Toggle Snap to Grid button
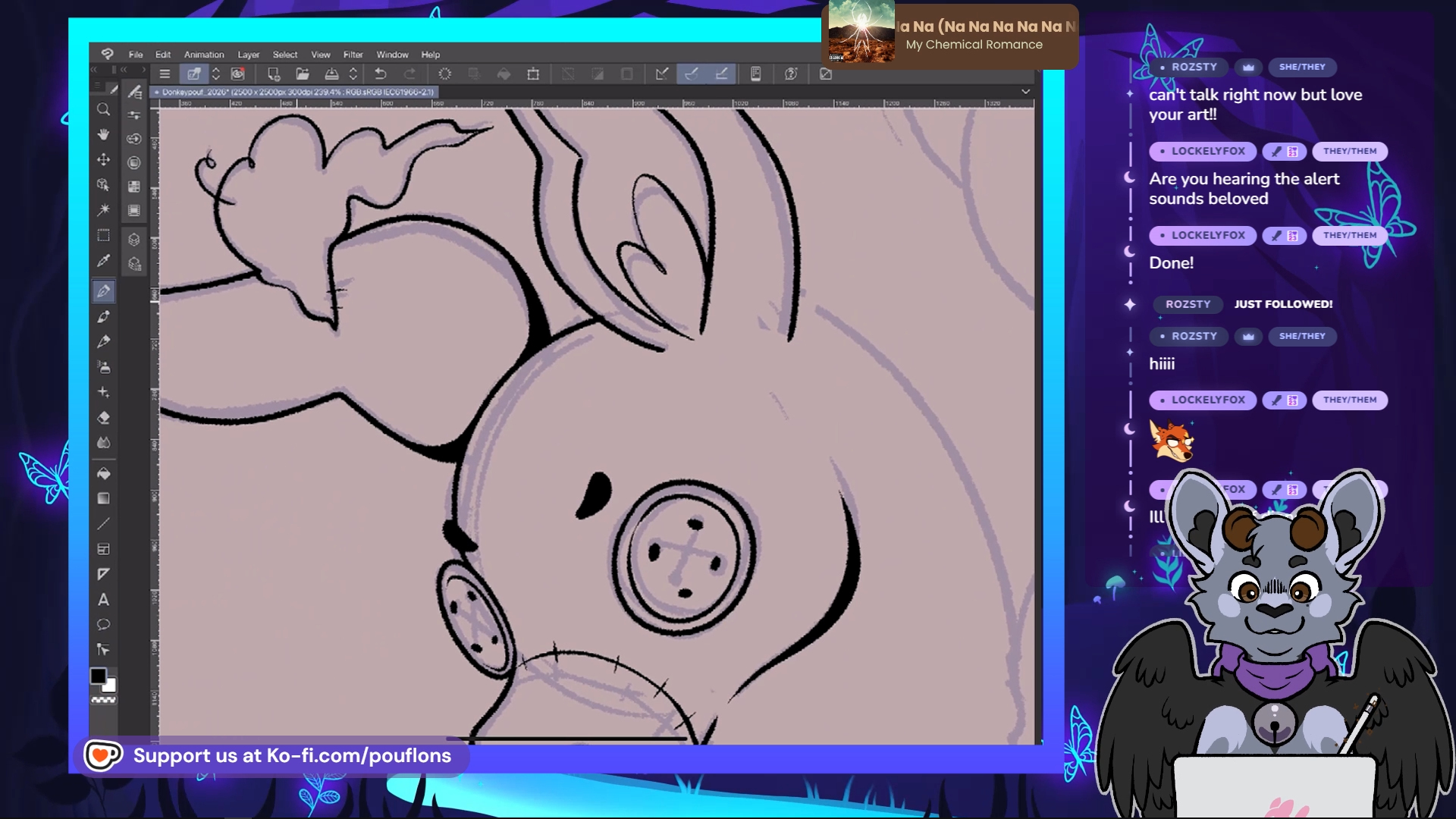This screenshot has height=819, width=1456. click(x=722, y=74)
